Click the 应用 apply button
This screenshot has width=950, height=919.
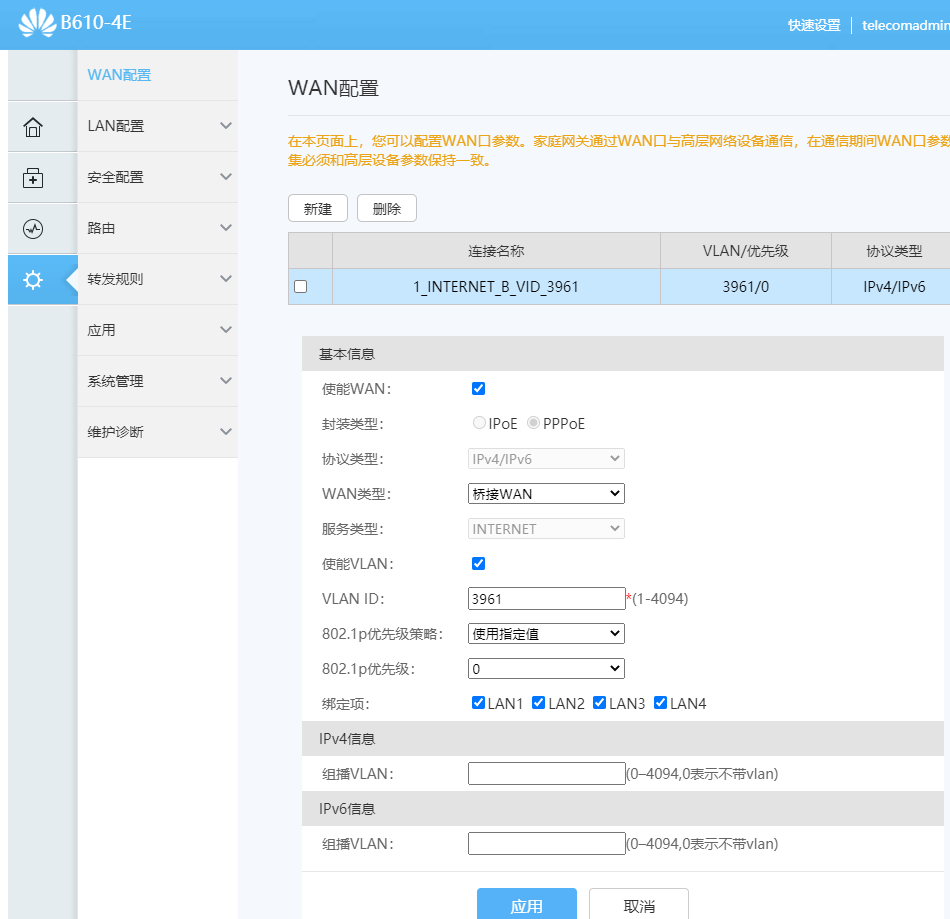coord(526,905)
